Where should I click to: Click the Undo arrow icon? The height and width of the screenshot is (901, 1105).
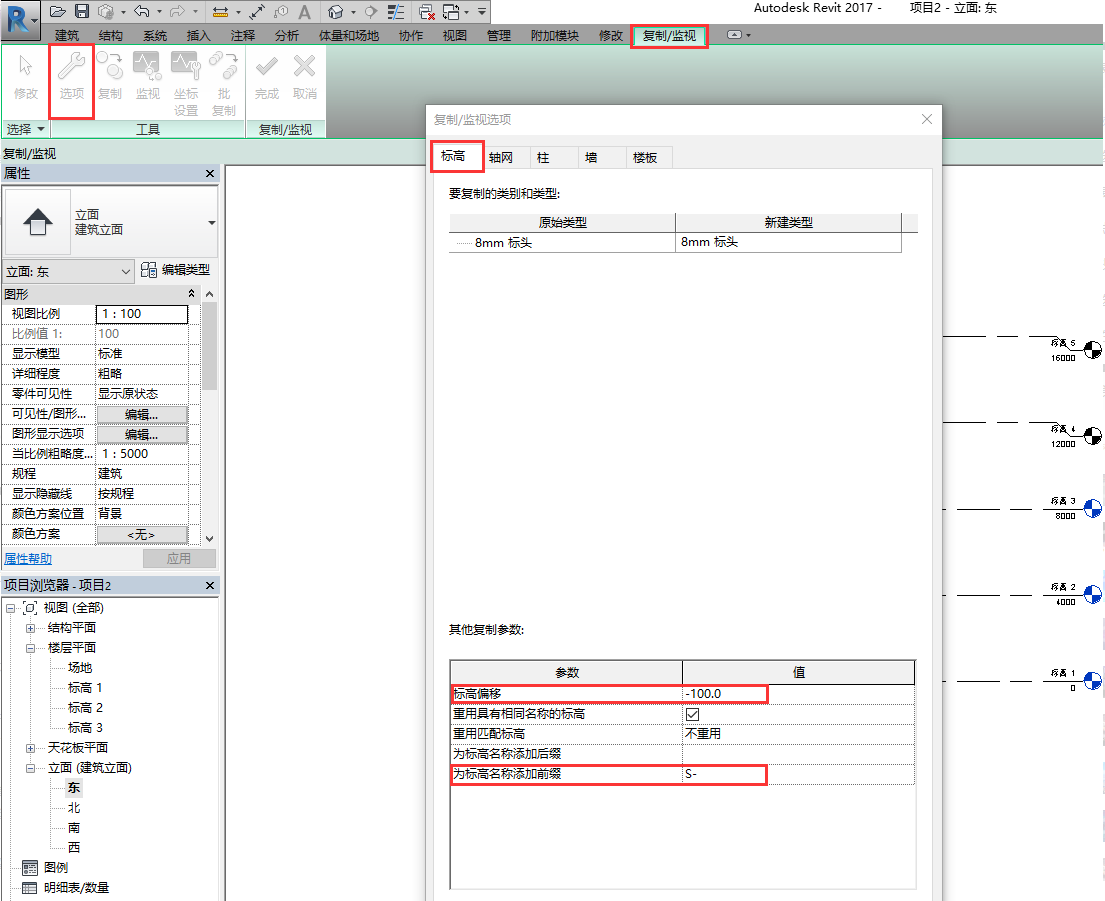click(141, 12)
